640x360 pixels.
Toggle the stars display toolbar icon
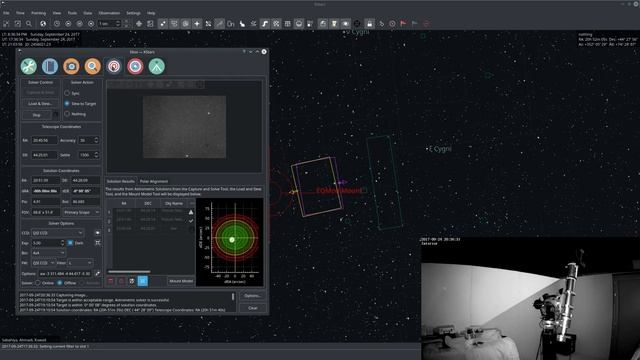[163, 24]
